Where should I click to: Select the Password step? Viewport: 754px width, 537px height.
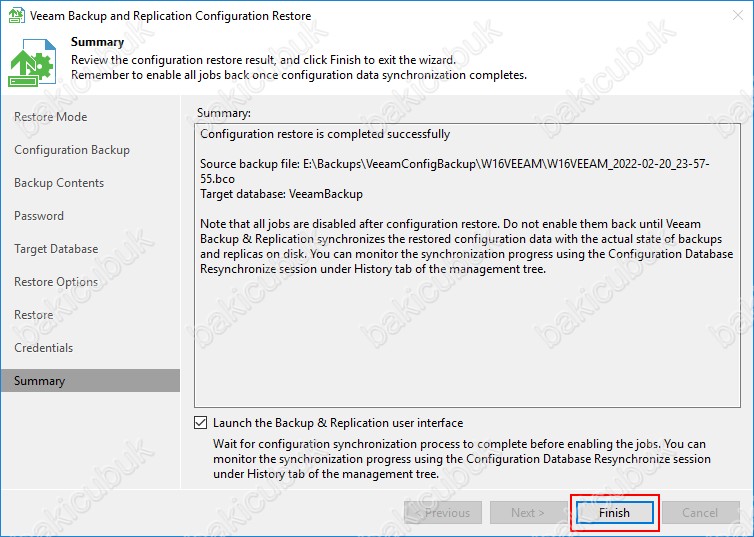click(39, 216)
